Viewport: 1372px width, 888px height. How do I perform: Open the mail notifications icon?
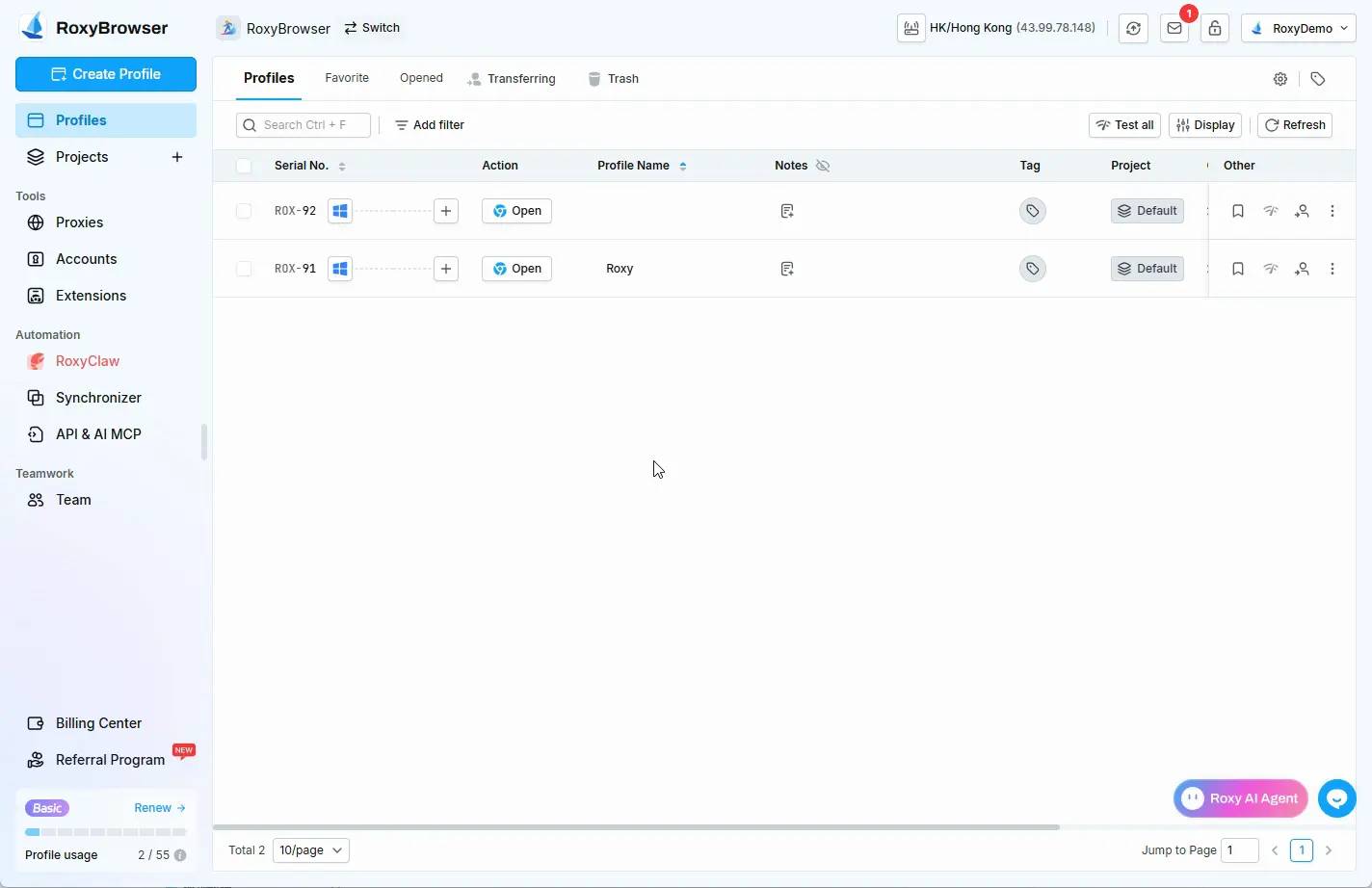pos(1174,28)
